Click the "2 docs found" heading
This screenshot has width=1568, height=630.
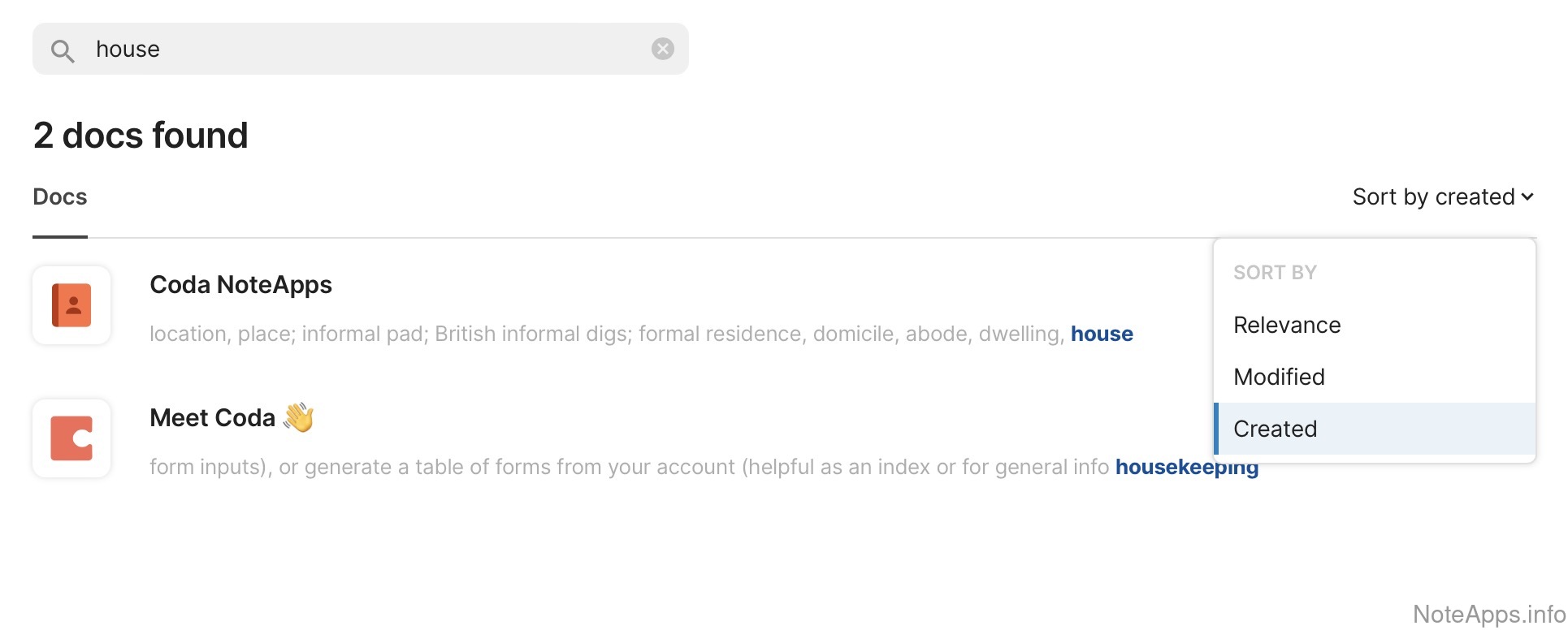[x=141, y=135]
